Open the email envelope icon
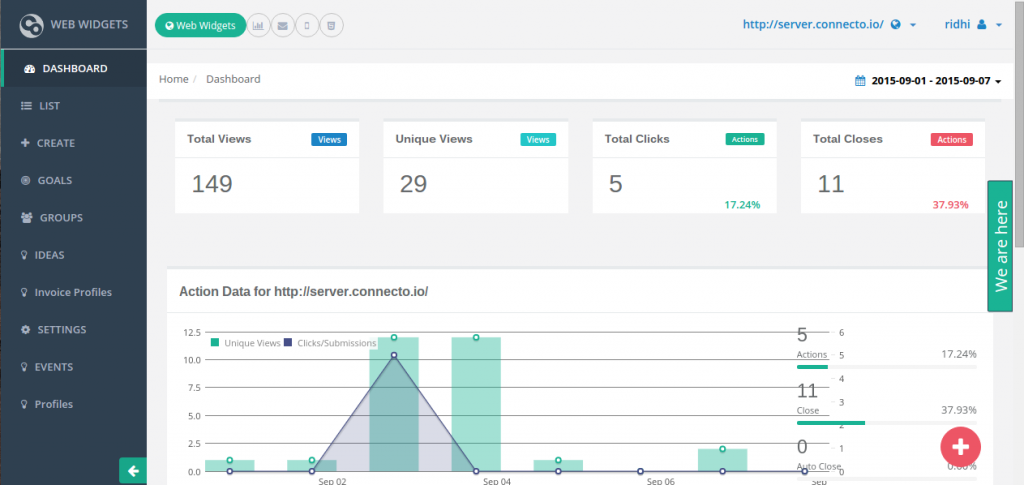The height and width of the screenshot is (485, 1024). [283, 26]
